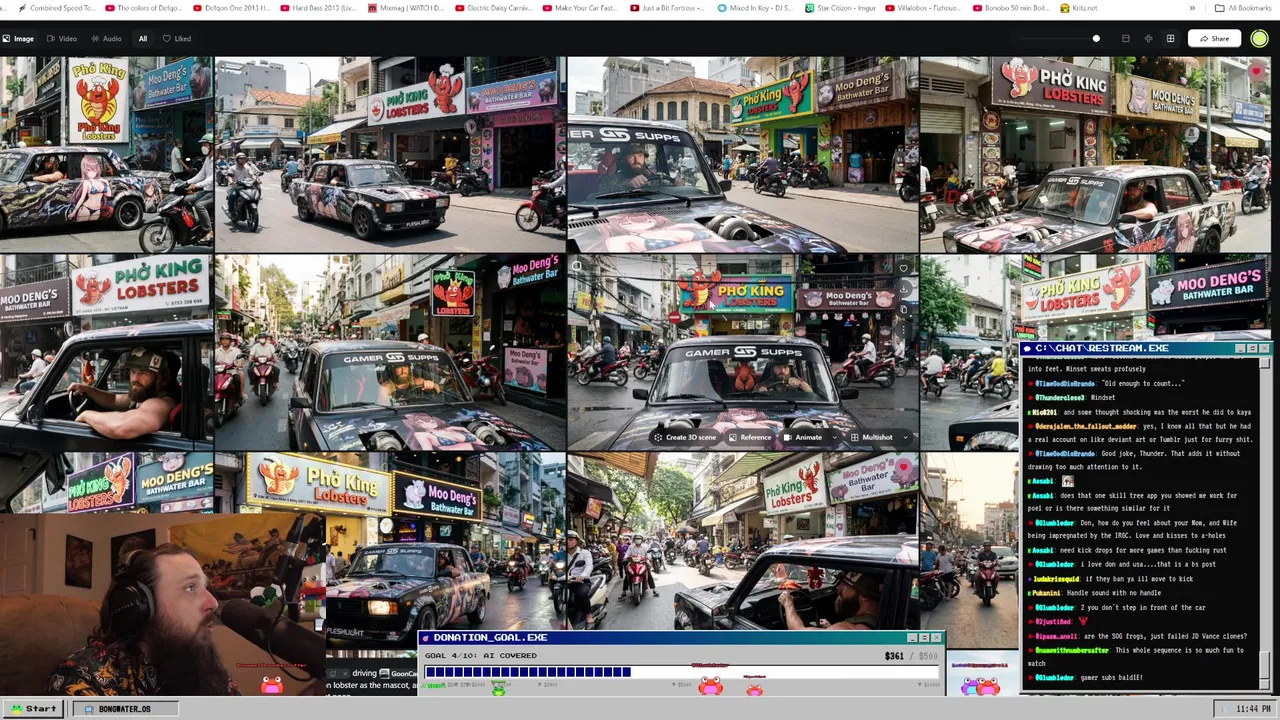Expand the bookmarks overflow chevron
Screen dimensions: 1280x720
1192,8
